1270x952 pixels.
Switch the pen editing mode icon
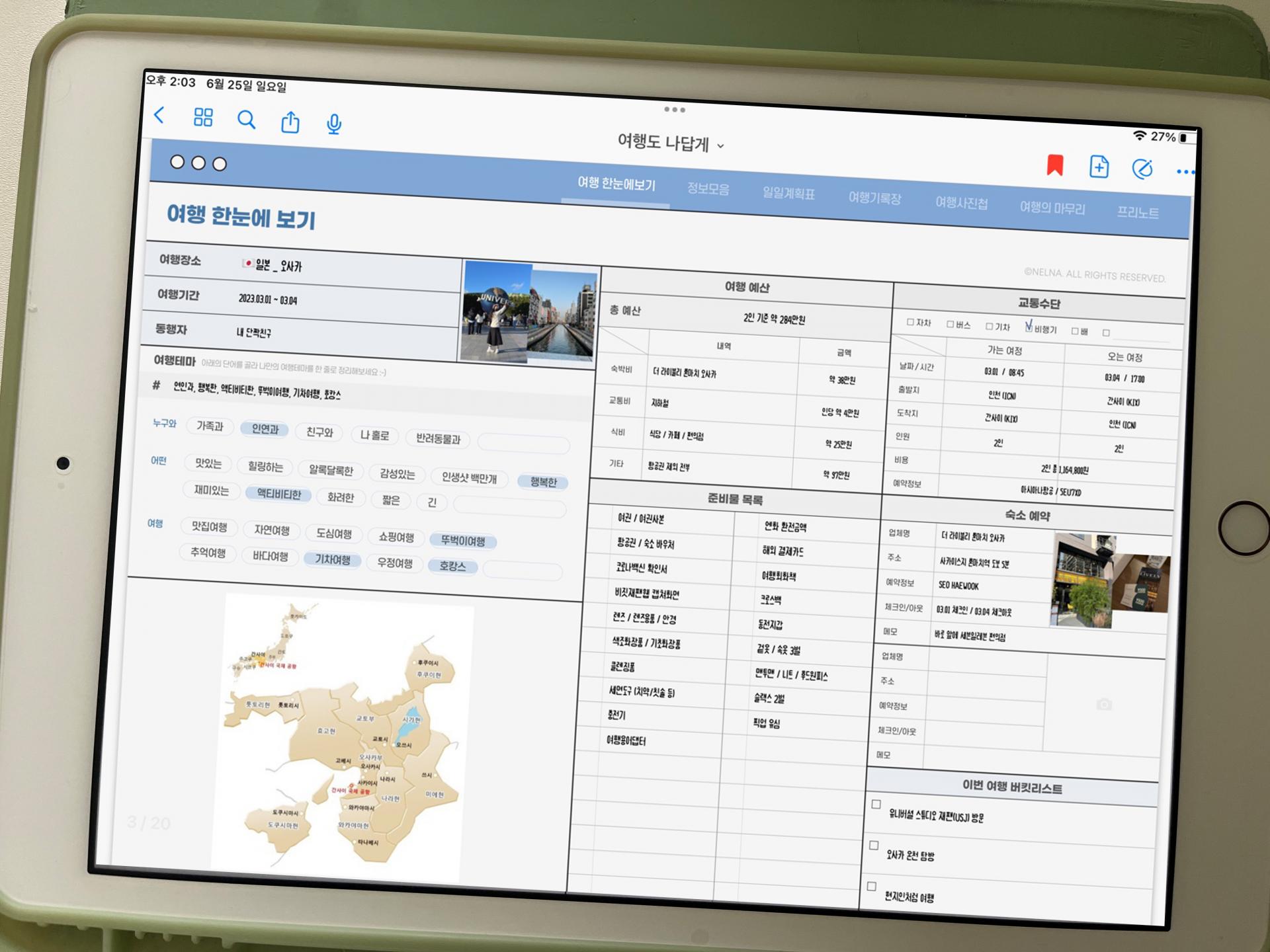coord(1142,169)
